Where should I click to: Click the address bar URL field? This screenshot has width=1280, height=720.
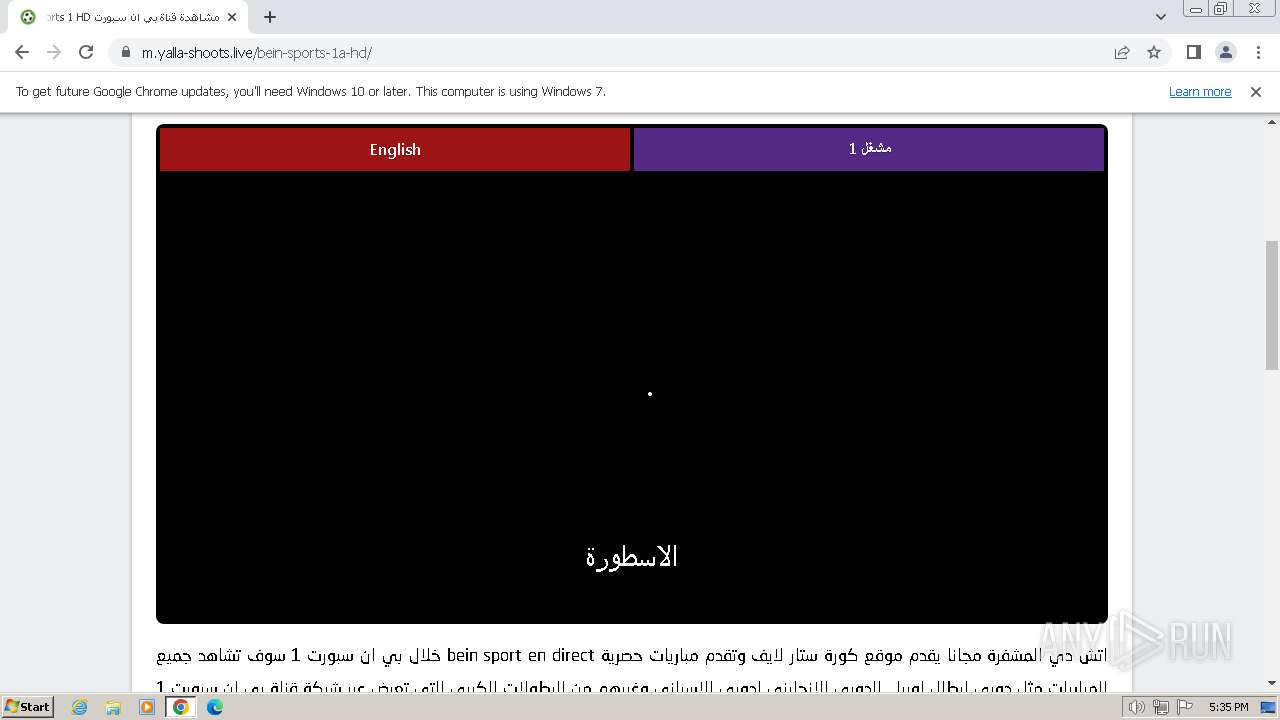pyautogui.click(x=610, y=53)
